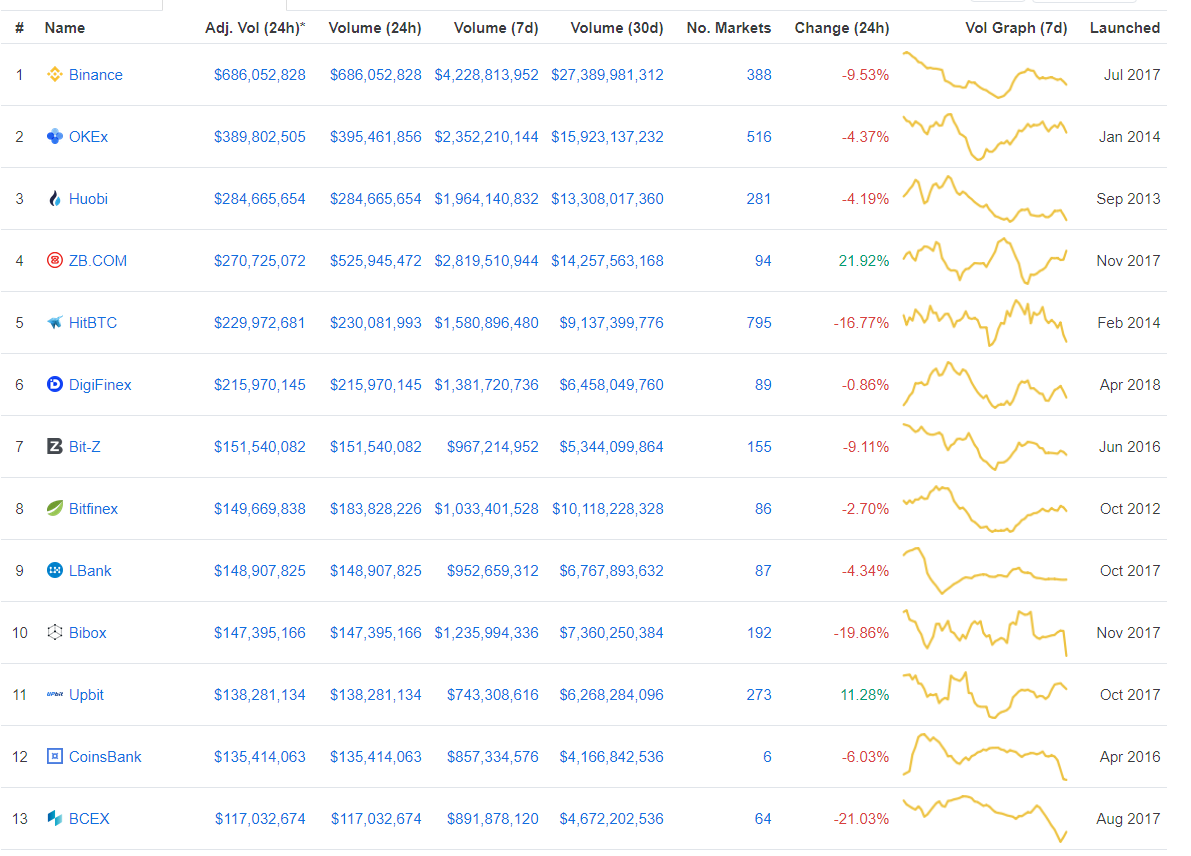The height and width of the screenshot is (856, 1191).
Task: Click the HitBTC logo icon
Action: point(55,323)
